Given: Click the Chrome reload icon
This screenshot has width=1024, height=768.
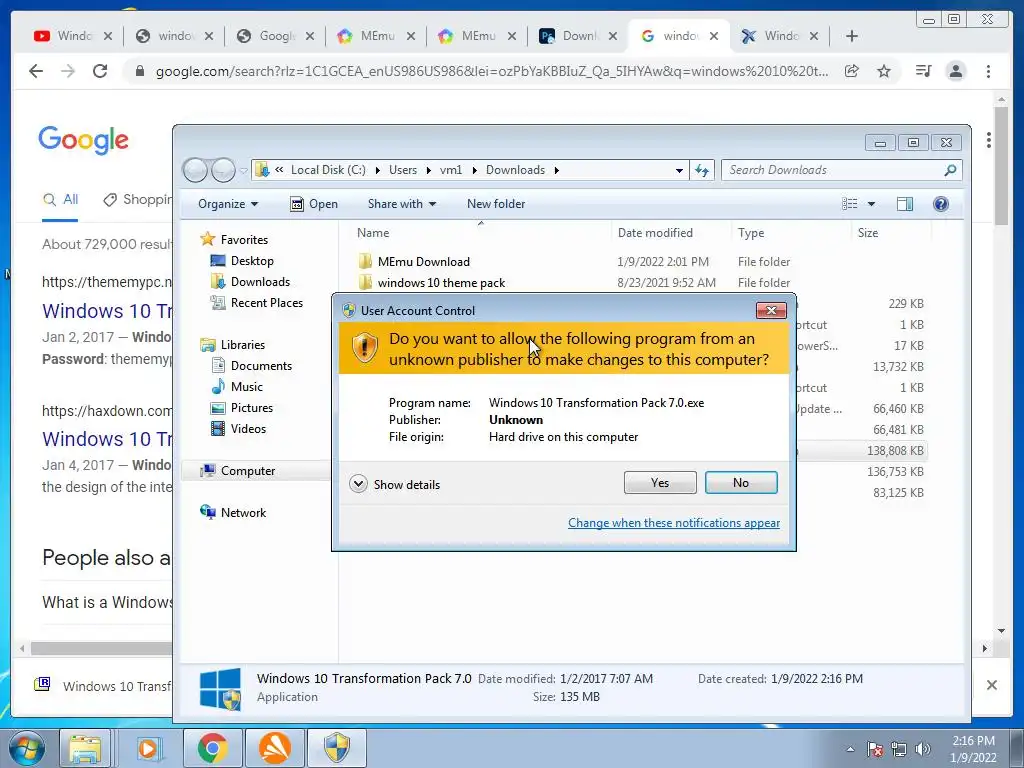Looking at the screenshot, I should point(100,71).
